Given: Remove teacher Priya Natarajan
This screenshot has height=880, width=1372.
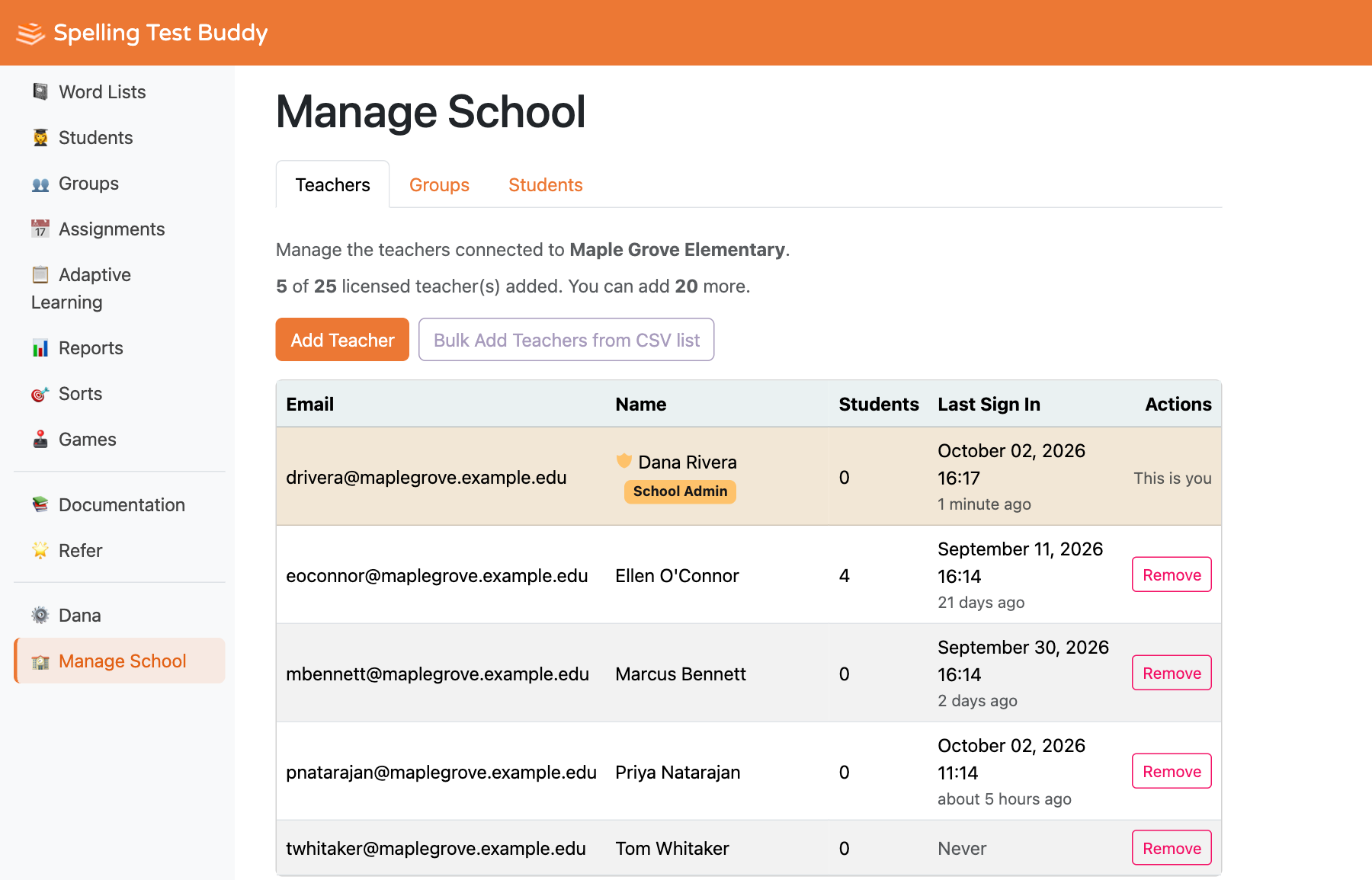Looking at the screenshot, I should point(1172,771).
